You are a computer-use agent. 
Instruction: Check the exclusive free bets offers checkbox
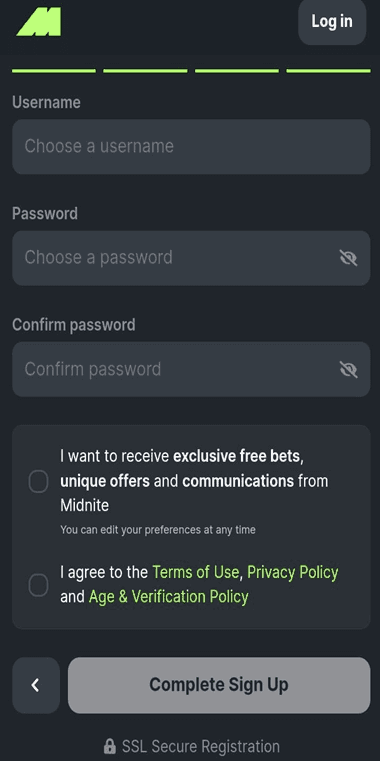38,482
